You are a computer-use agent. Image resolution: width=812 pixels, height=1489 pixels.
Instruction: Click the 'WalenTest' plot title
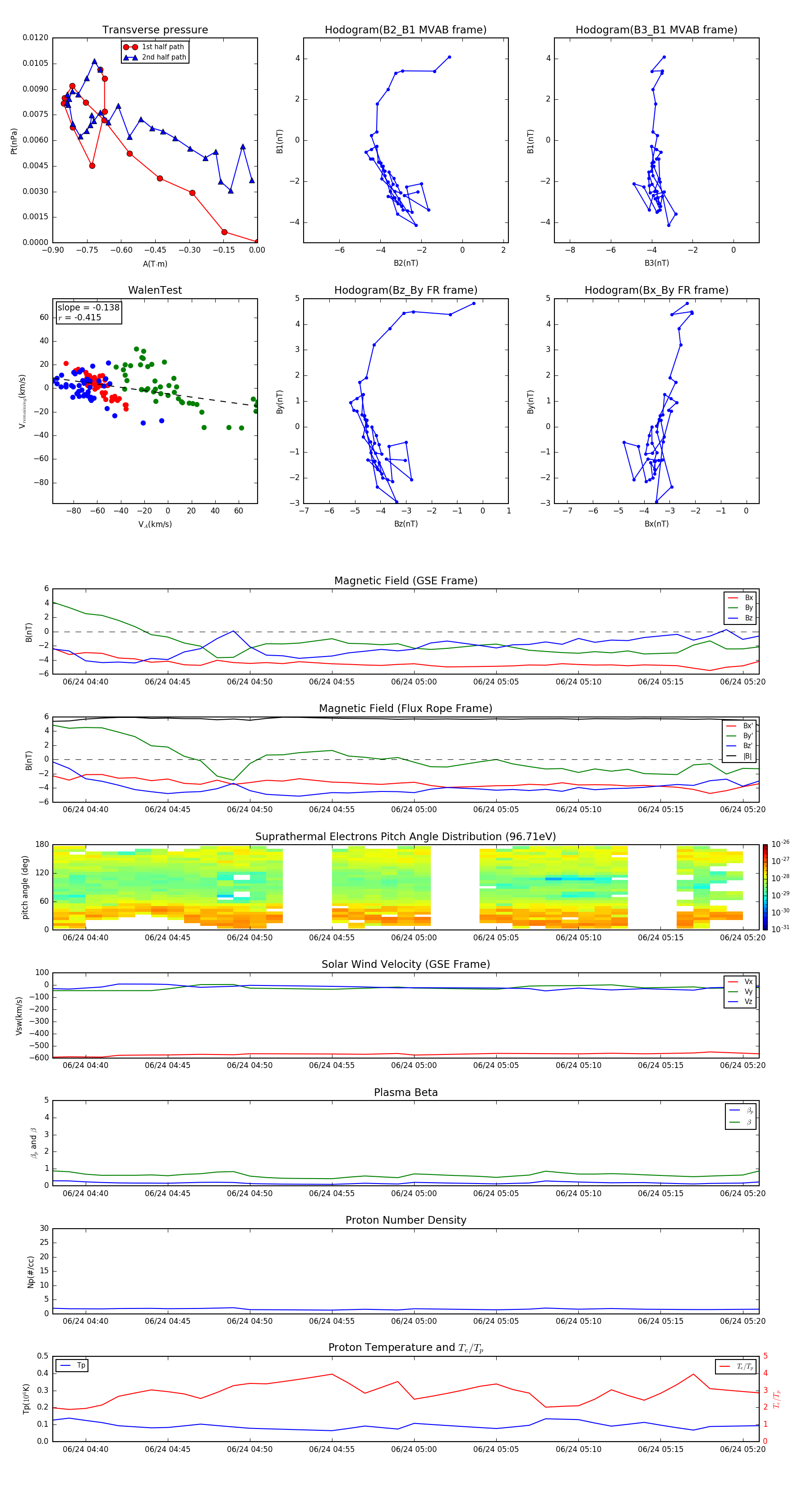tap(155, 290)
